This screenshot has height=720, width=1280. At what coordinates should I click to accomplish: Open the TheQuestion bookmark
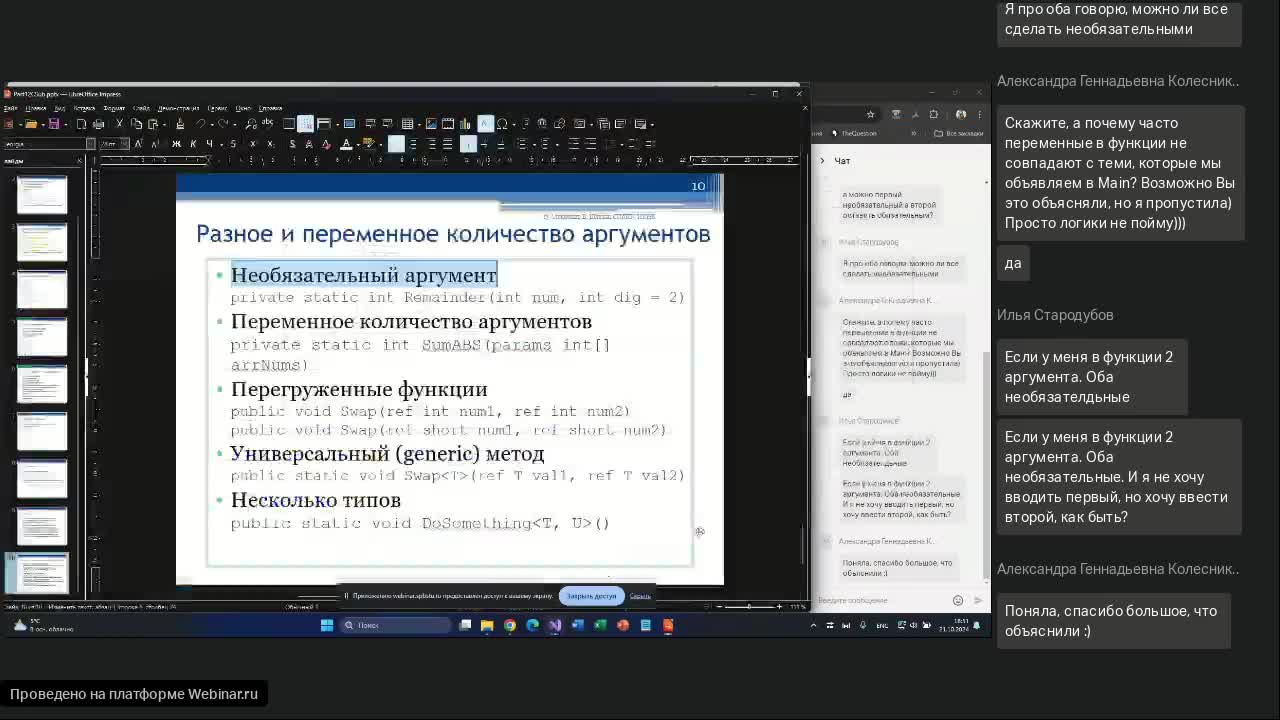(x=855, y=133)
